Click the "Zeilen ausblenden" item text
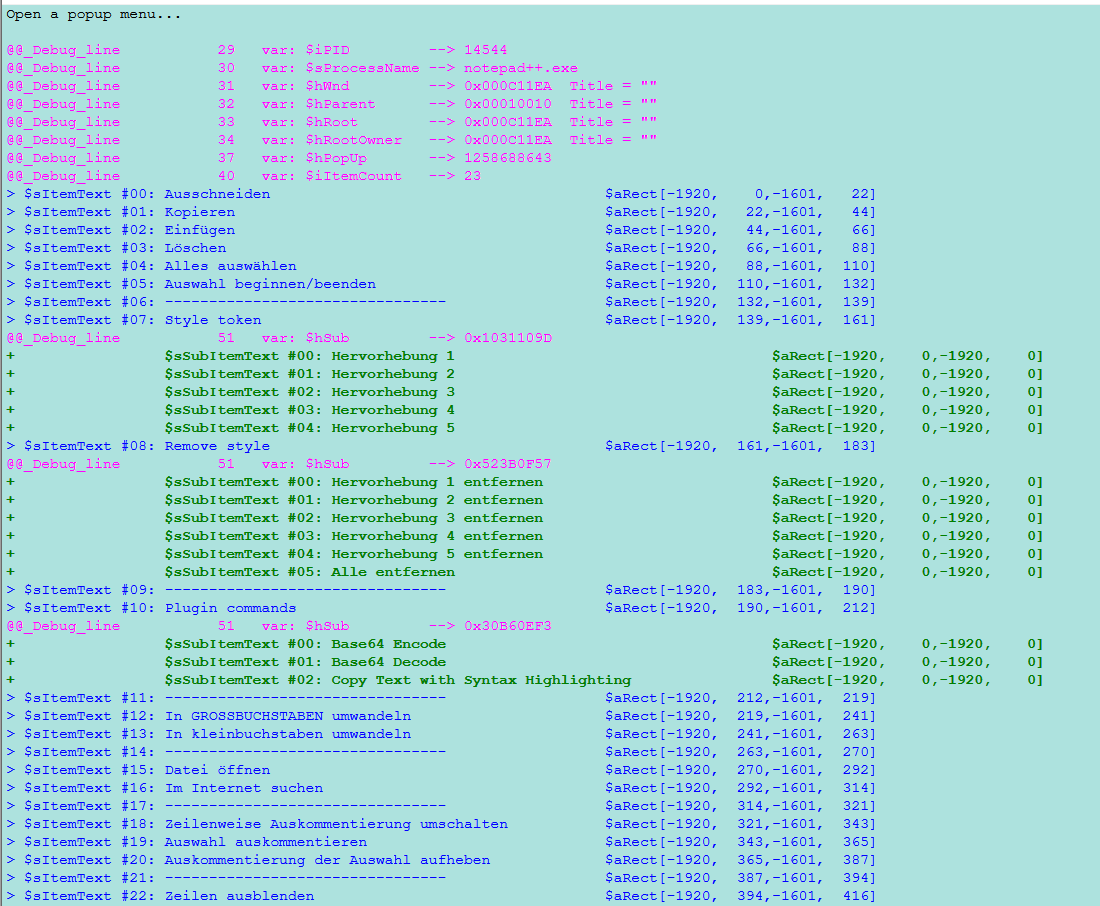1100x906 pixels. (239, 896)
